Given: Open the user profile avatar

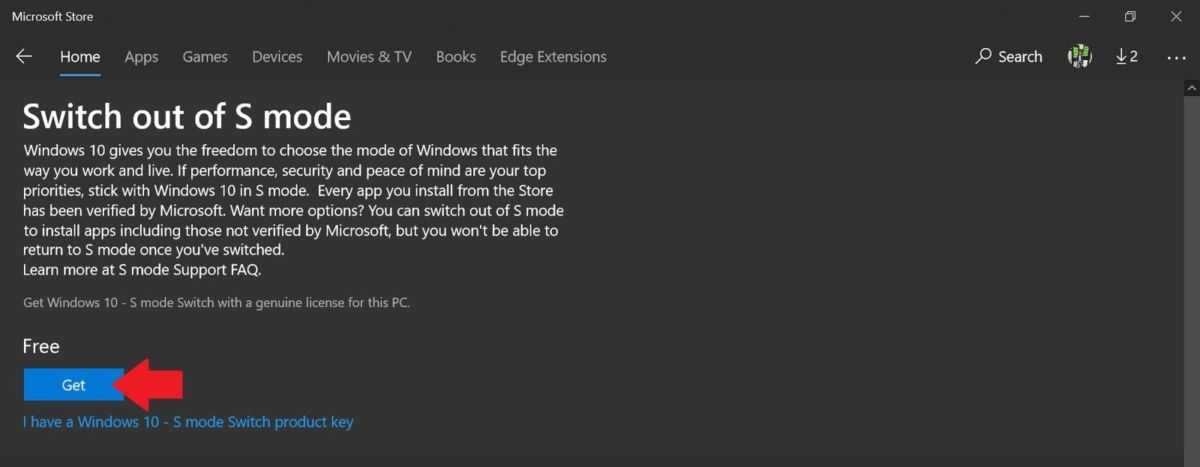Looking at the screenshot, I should point(1080,57).
